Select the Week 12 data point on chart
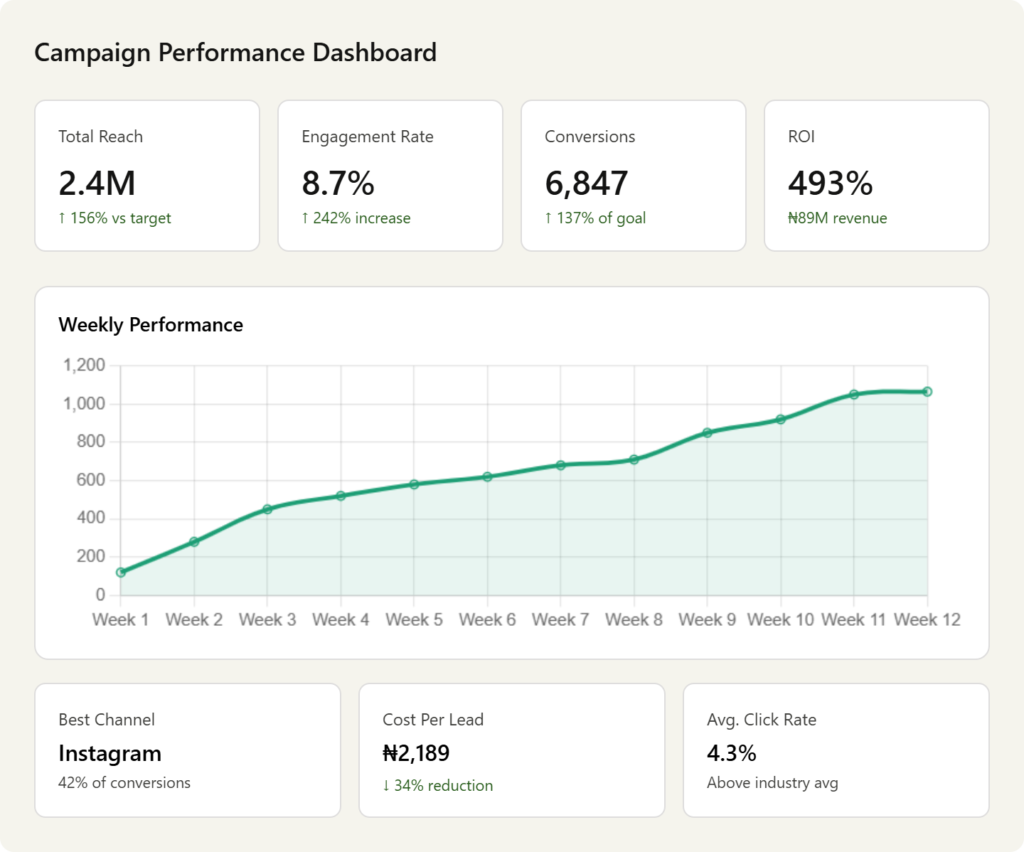Screen dimensions: 1024x852 point(927,392)
